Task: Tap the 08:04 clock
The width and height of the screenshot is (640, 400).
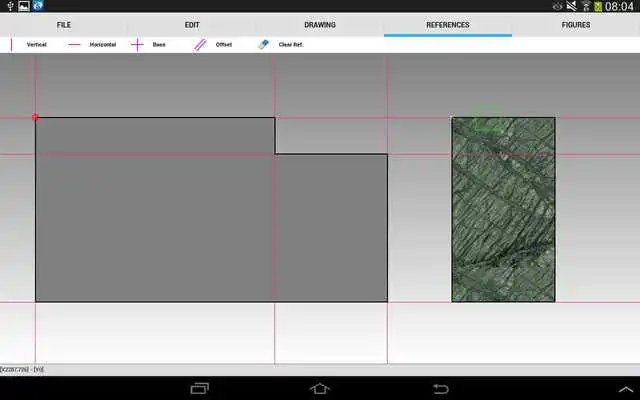Action: coord(619,6)
